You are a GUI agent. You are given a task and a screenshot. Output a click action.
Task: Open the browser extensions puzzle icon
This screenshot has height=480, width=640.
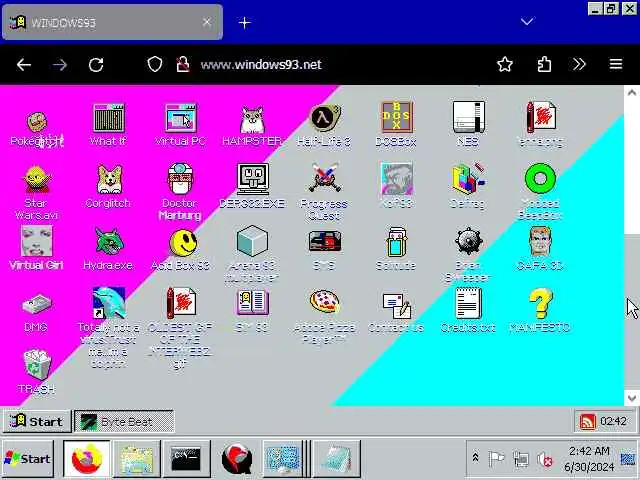click(544, 64)
